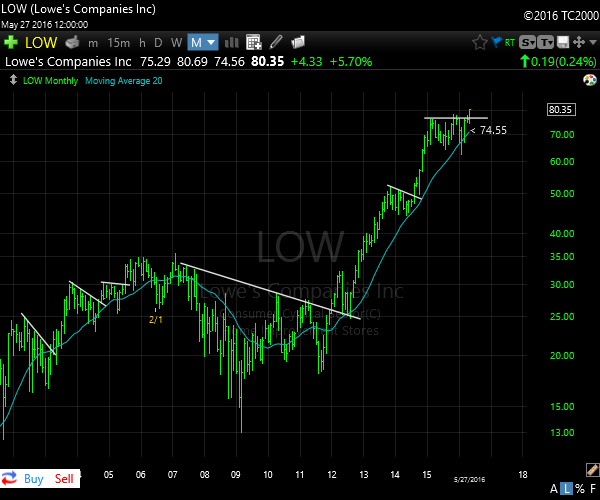600x500 pixels.
Task: Switch chart to Daily 'D' timeframe
Action: (x=158, y=43)
